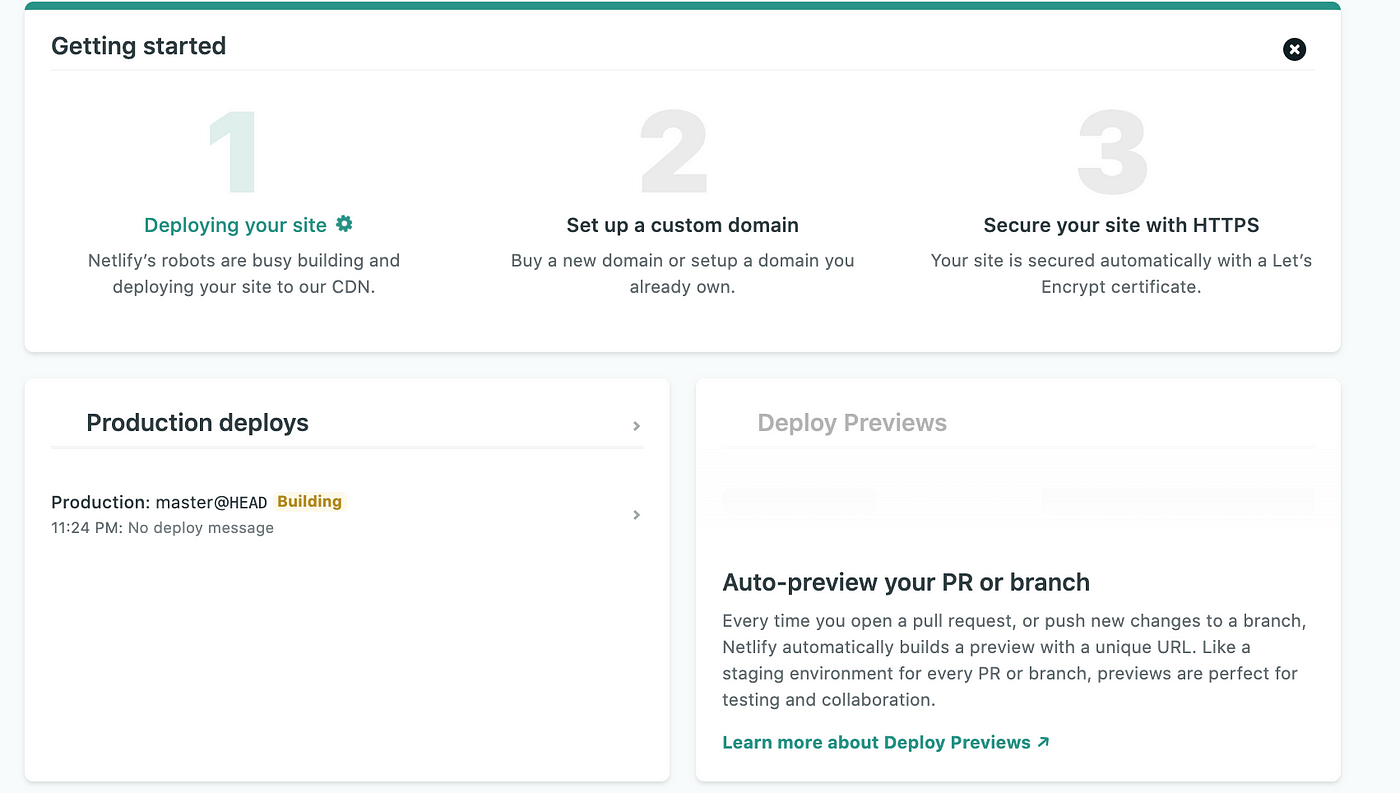Click the large step number 2
This screenshot has width=1400, height=793.
(x=674, y=152)
